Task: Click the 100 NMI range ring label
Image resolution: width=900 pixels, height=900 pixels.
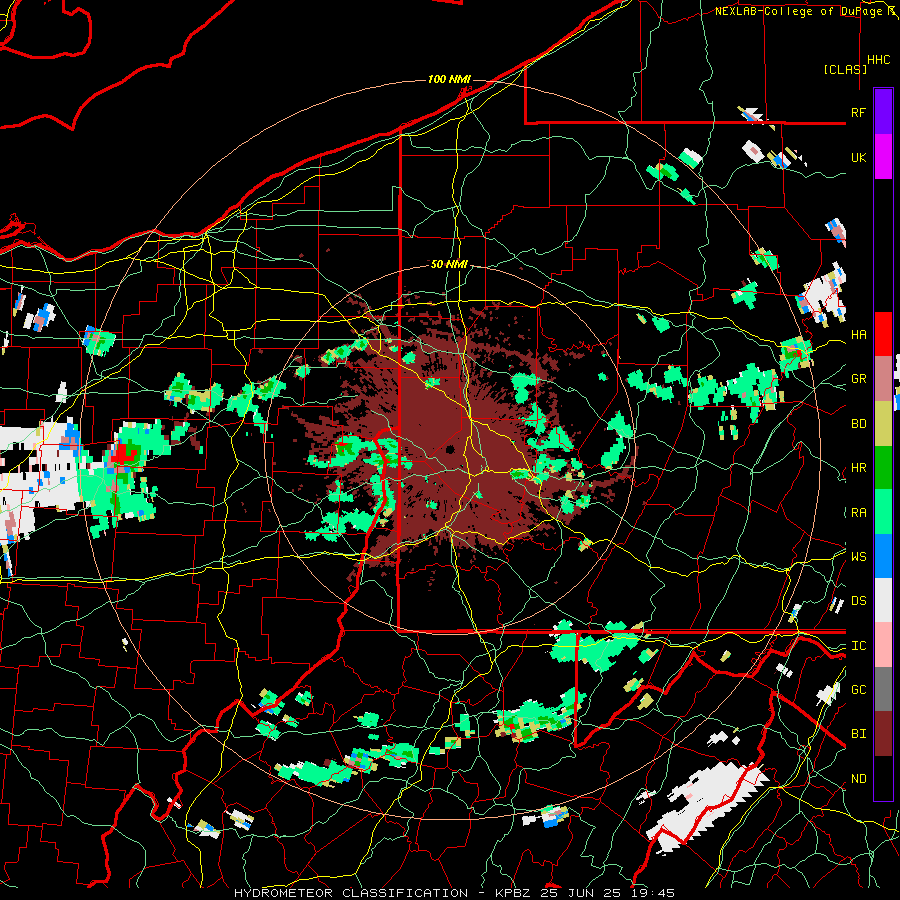Action: 449,79
